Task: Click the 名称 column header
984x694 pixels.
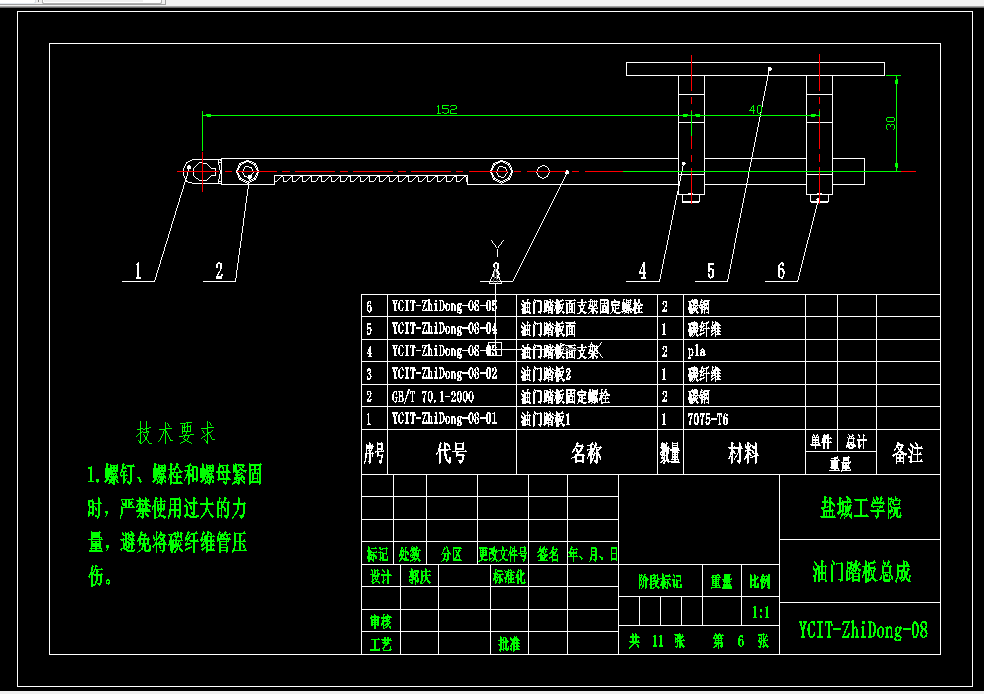Action: click(x=586, y=452)
